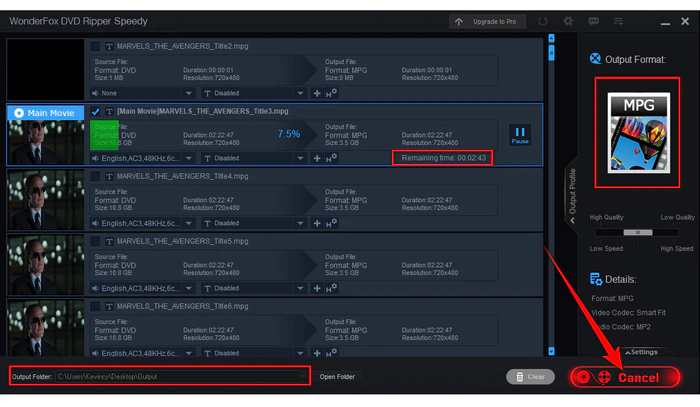Open the audio track dropdown for Title4.mpg
The height and width of the screenshot is (407, 700).
(142, 223)
